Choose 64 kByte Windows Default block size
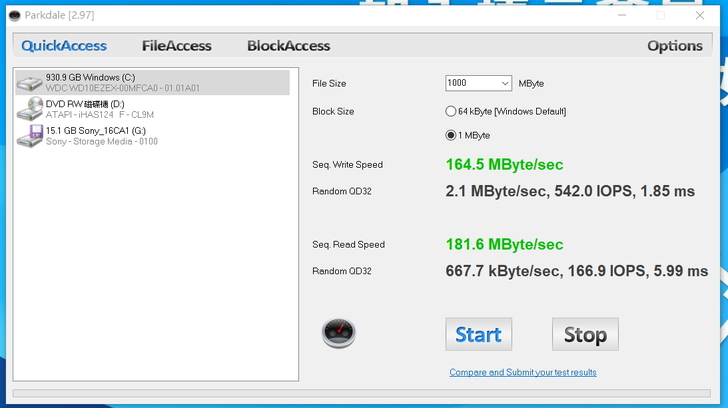 [x=506, y=111]
